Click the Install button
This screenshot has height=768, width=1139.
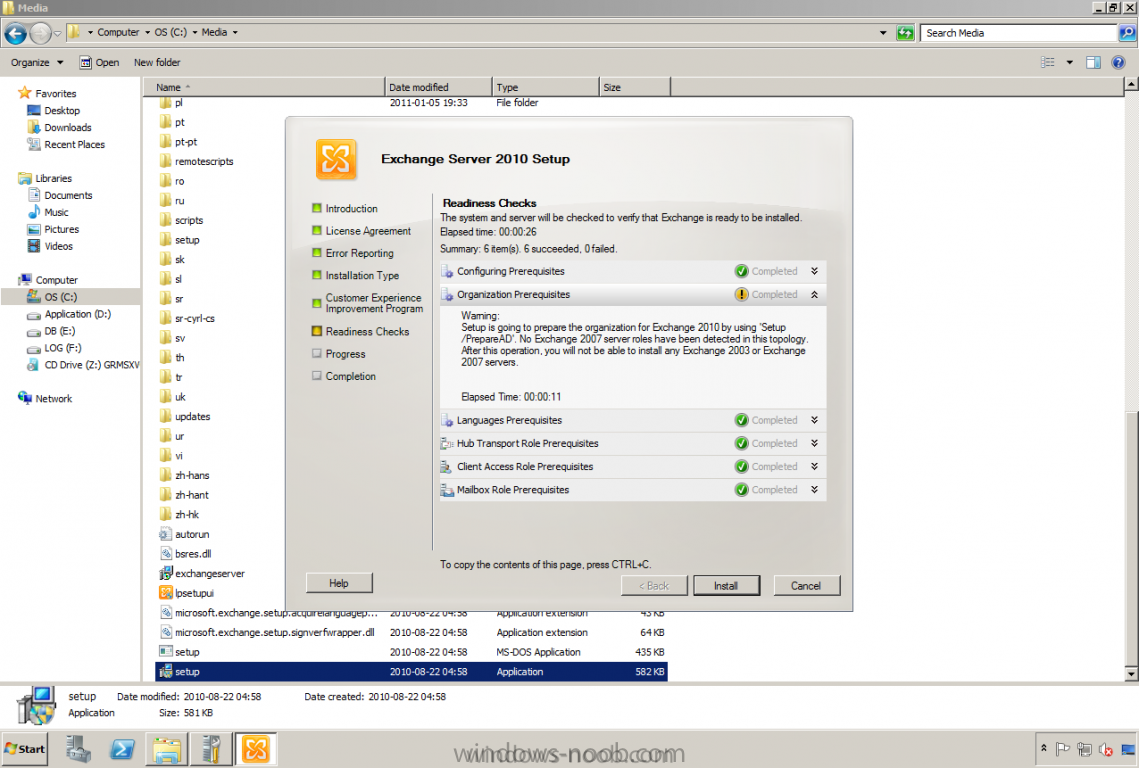(726, 586)
